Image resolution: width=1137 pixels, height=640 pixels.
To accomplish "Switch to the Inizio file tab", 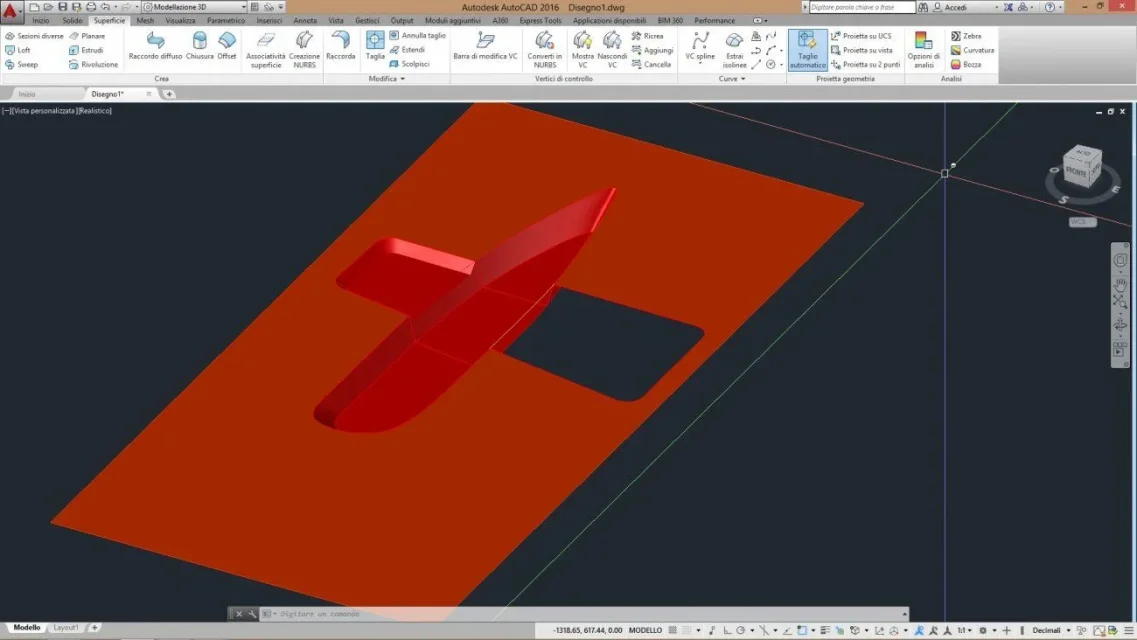I will tap(27, 94).
